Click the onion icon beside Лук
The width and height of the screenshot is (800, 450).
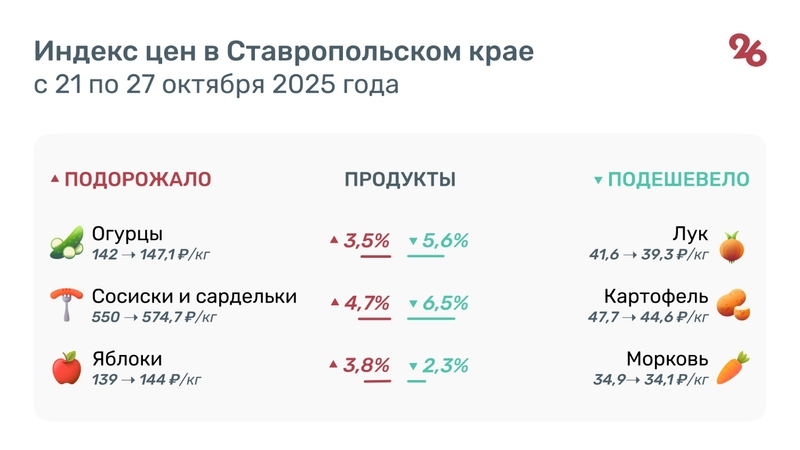coord(733,244)
